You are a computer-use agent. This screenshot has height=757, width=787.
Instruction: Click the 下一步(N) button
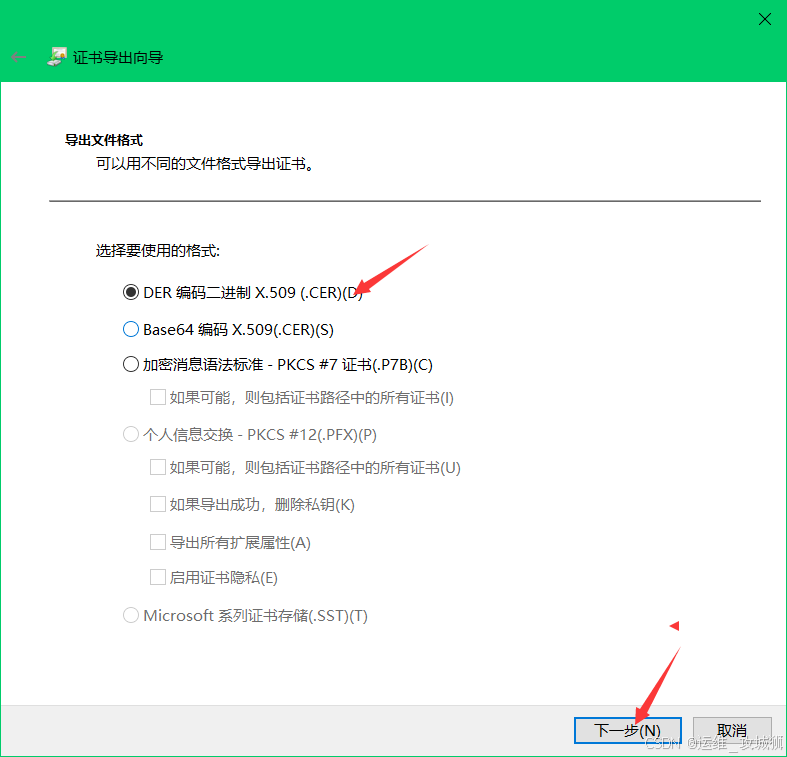[x=627, y=730]
